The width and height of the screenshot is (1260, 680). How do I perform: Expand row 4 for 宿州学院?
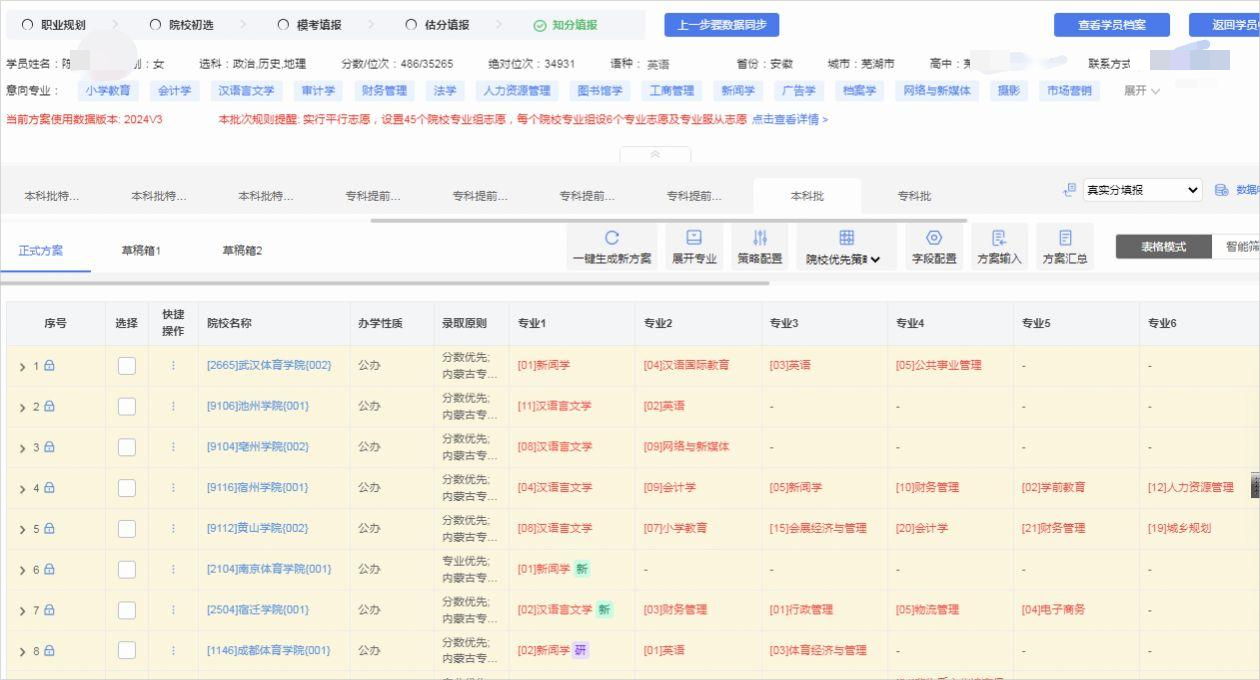tap(21, 487)
